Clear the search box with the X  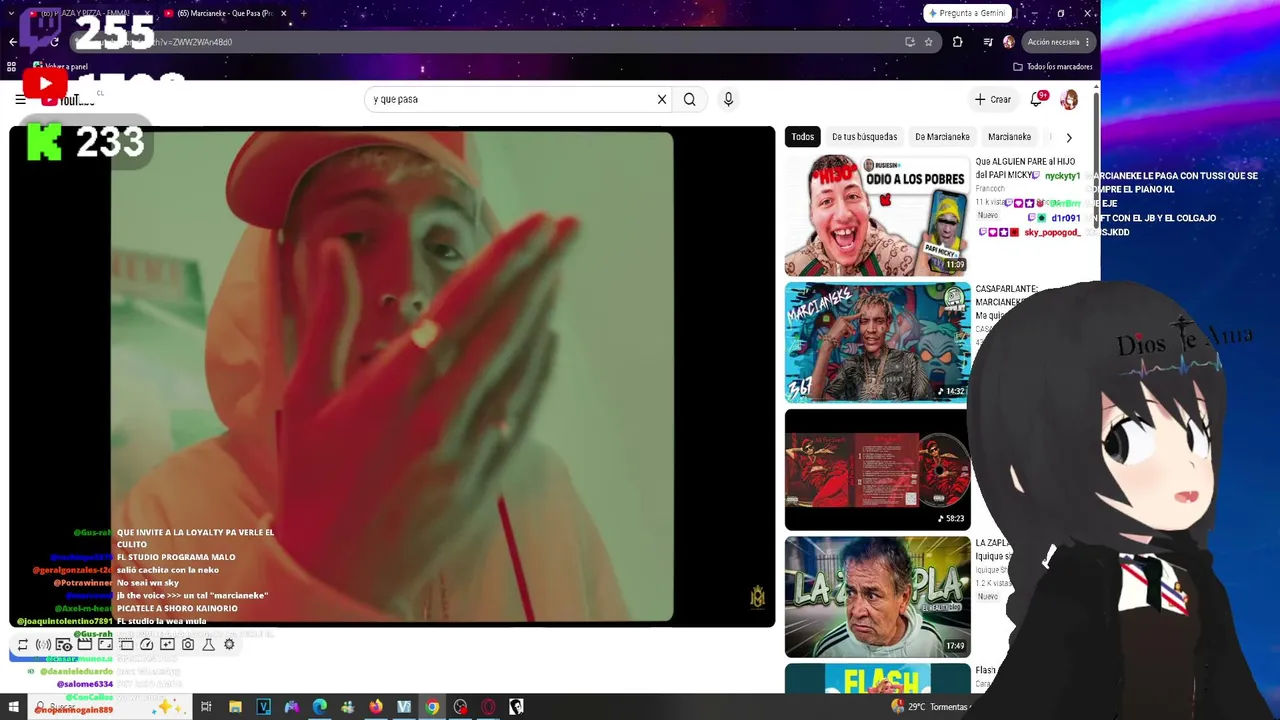click(x=661, y=99)
